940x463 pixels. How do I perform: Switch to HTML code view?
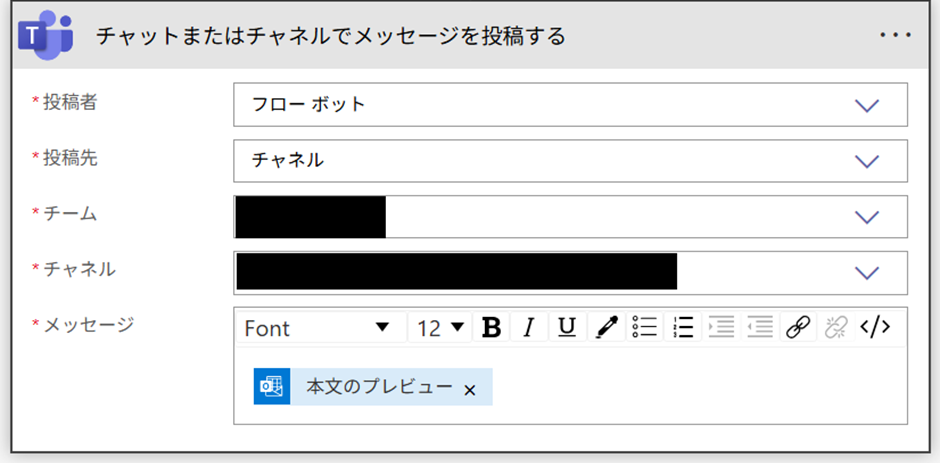coord(875,327)
